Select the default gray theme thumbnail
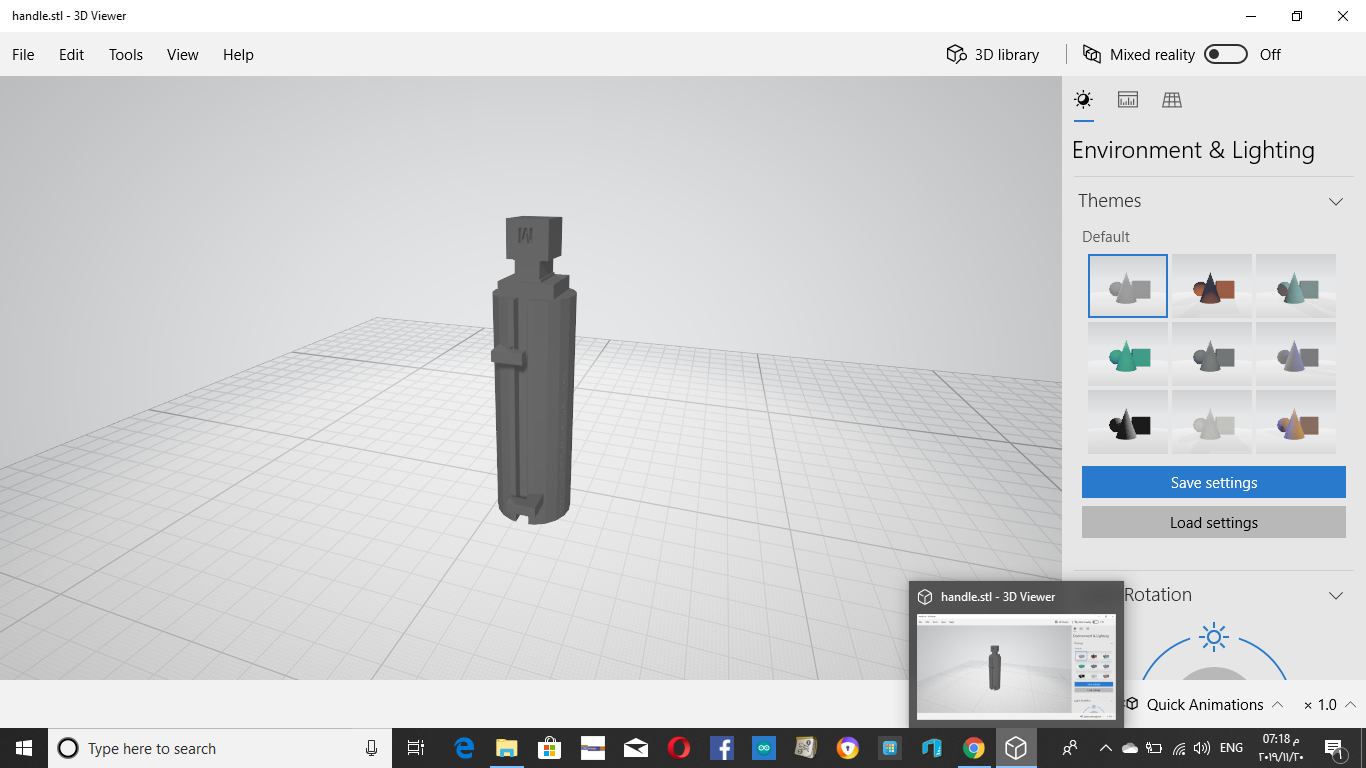1366x768 pixels. point(1128,286)
